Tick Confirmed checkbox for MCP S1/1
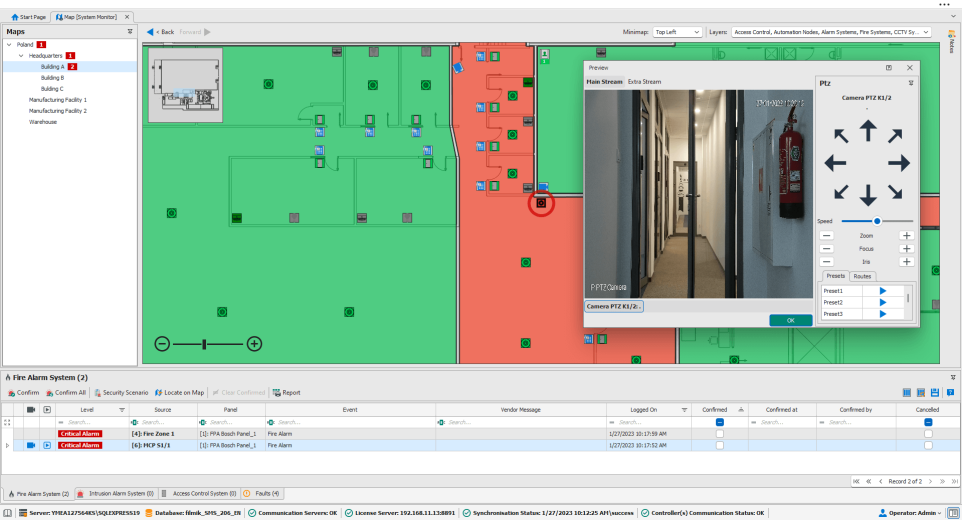Viewport: 962px width, 520px height. point(720,445)
